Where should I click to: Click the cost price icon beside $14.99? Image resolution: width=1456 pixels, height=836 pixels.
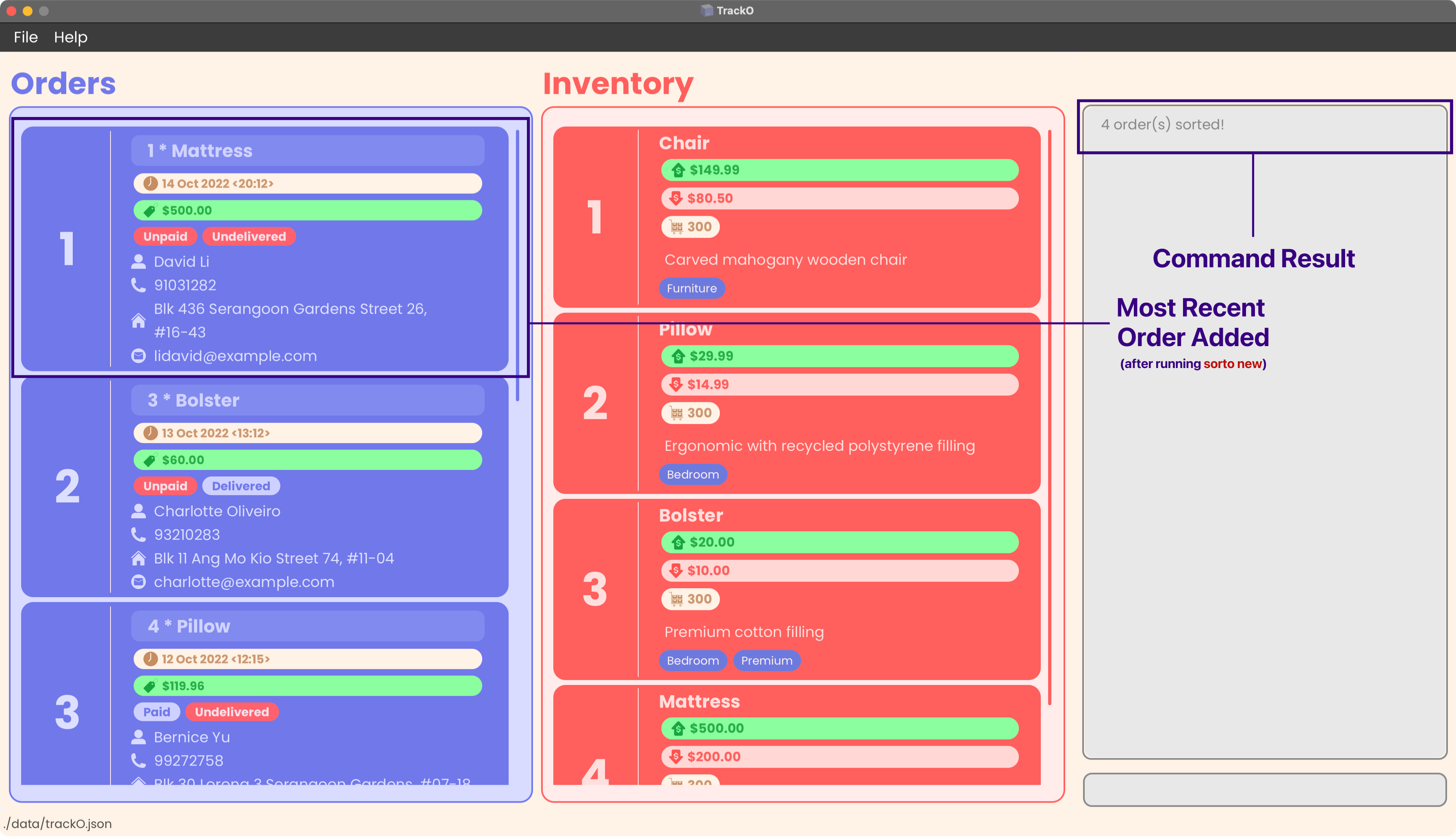point(676,384)
